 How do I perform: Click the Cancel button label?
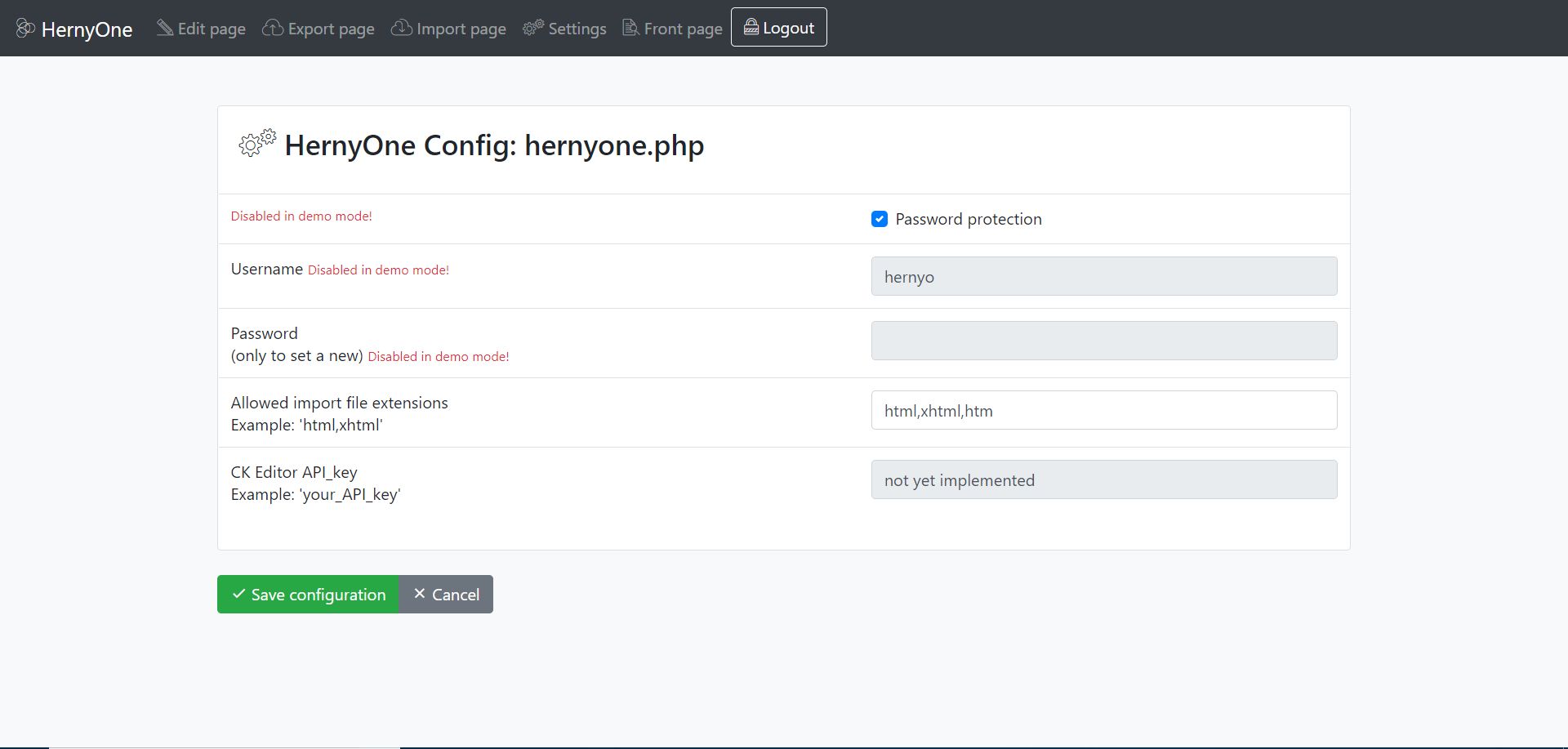(x=456, y=595)
